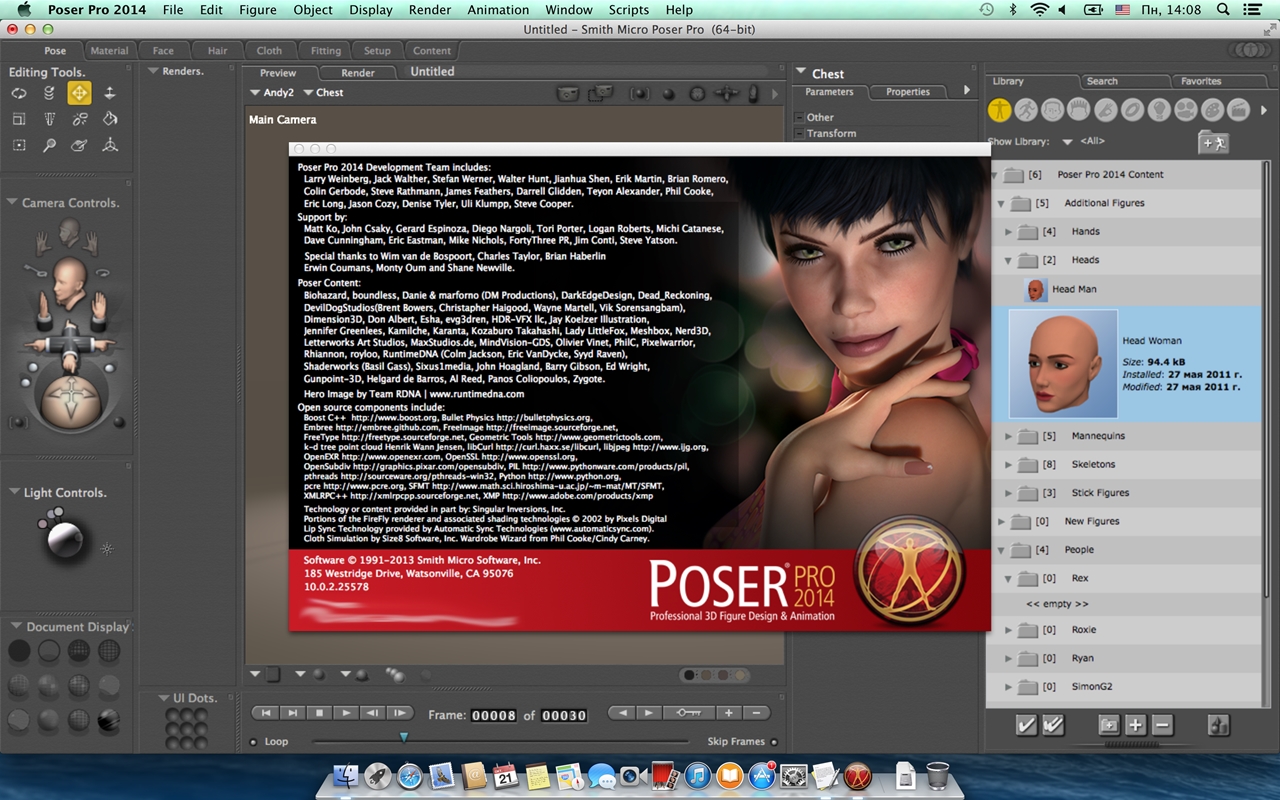Click the single checkmark apply button
Screen dimensions: 1280x800
point(1027,725)
